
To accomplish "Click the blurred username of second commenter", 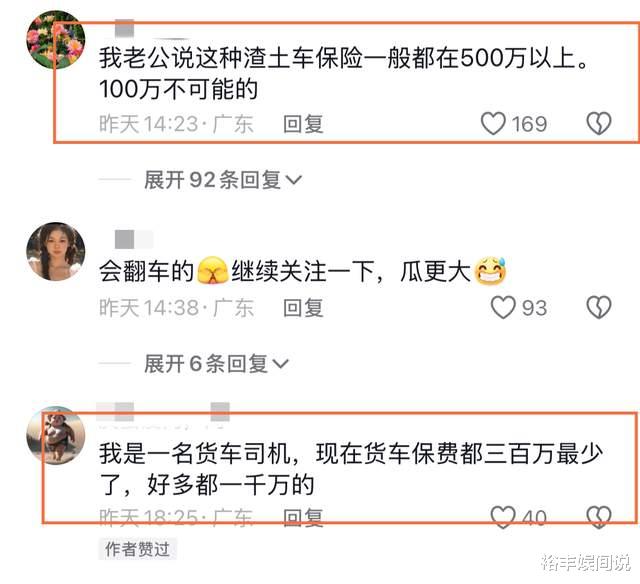I will pyautogui.click(x=134, y=239).
